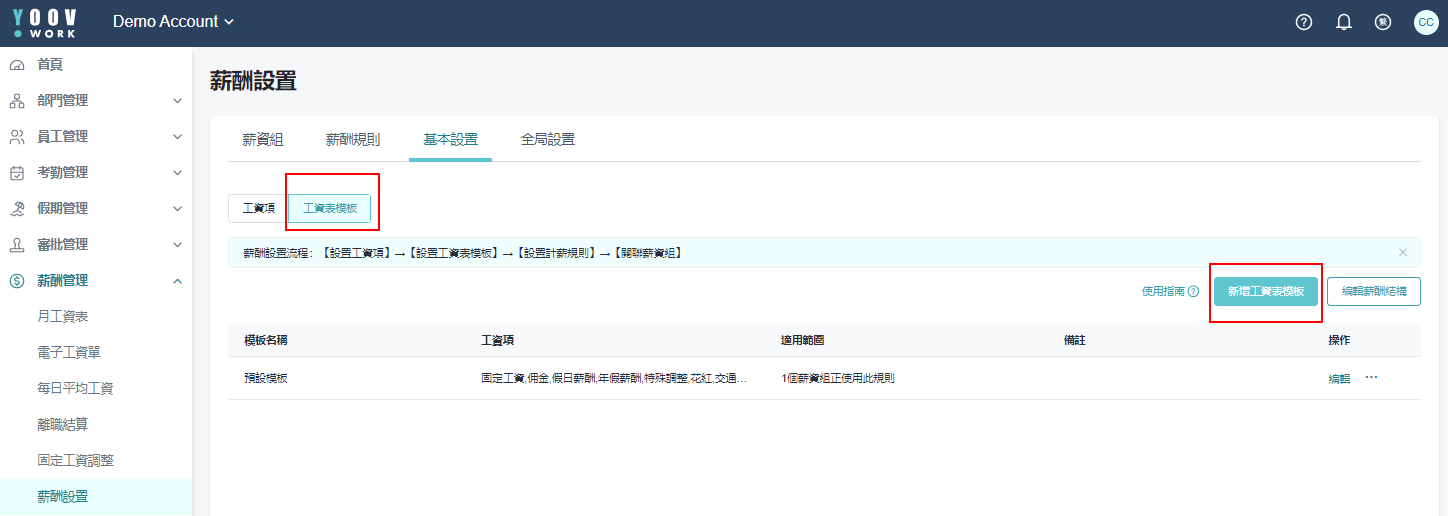The image size is (1448, 516).
Task: Open the notifications bell icon
Action: point(1344,22)
